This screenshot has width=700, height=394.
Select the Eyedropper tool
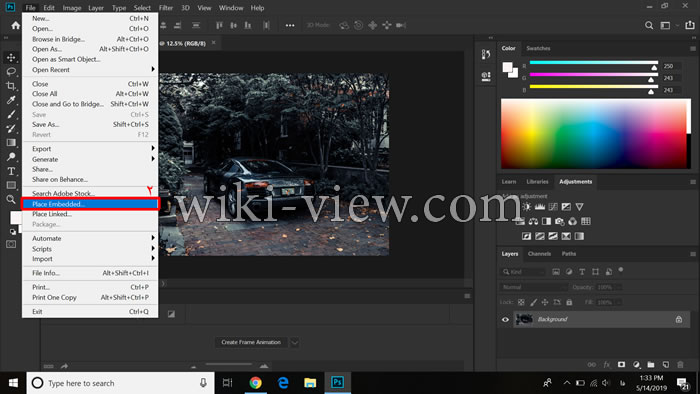pyautogui.click(x=11, y=100)
